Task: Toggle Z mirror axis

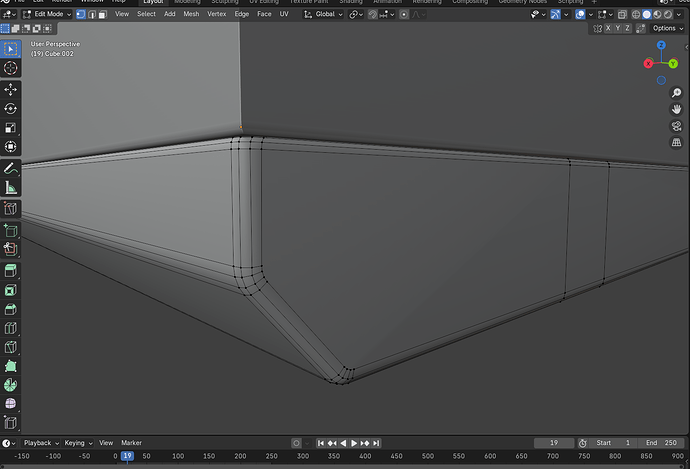Action: pyautogui.click(x=627, y=28)
